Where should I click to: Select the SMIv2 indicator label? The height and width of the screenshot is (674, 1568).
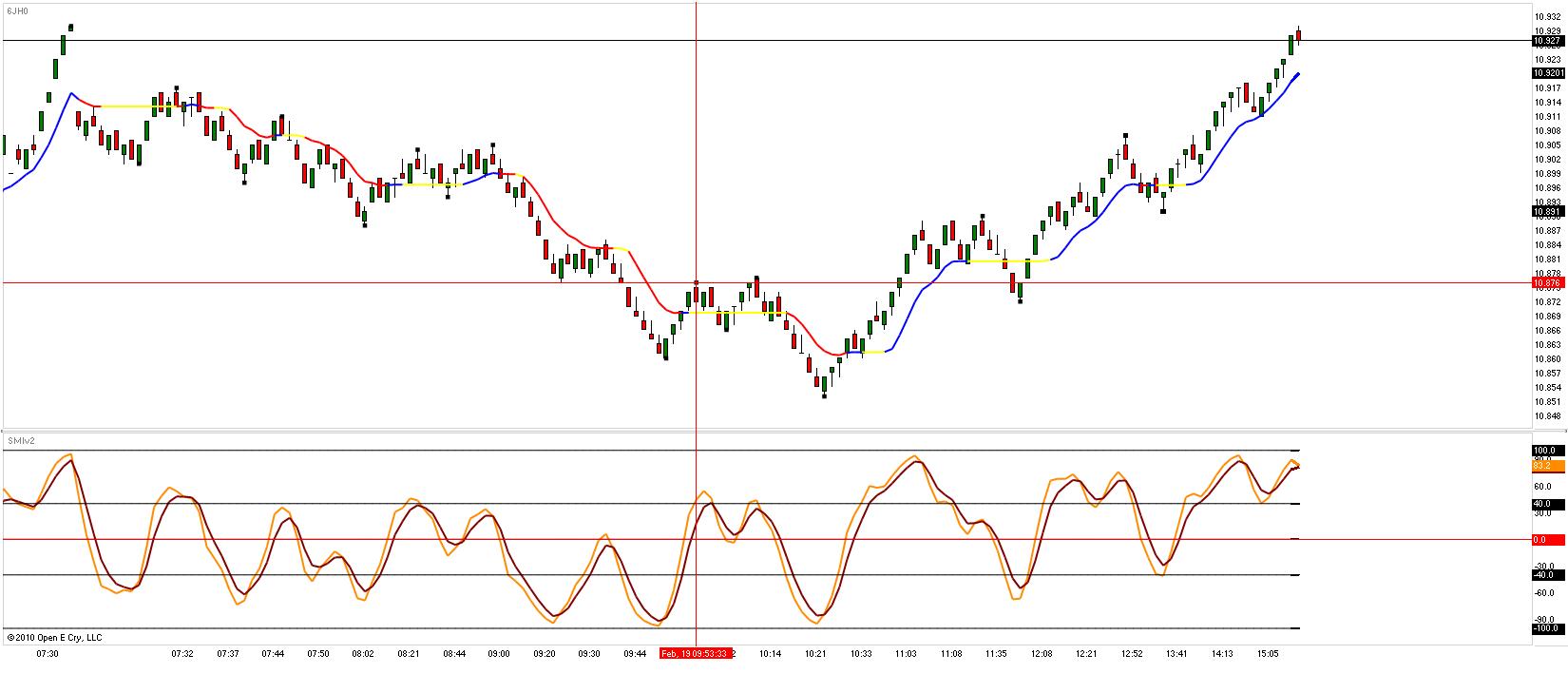coord(21,442)
